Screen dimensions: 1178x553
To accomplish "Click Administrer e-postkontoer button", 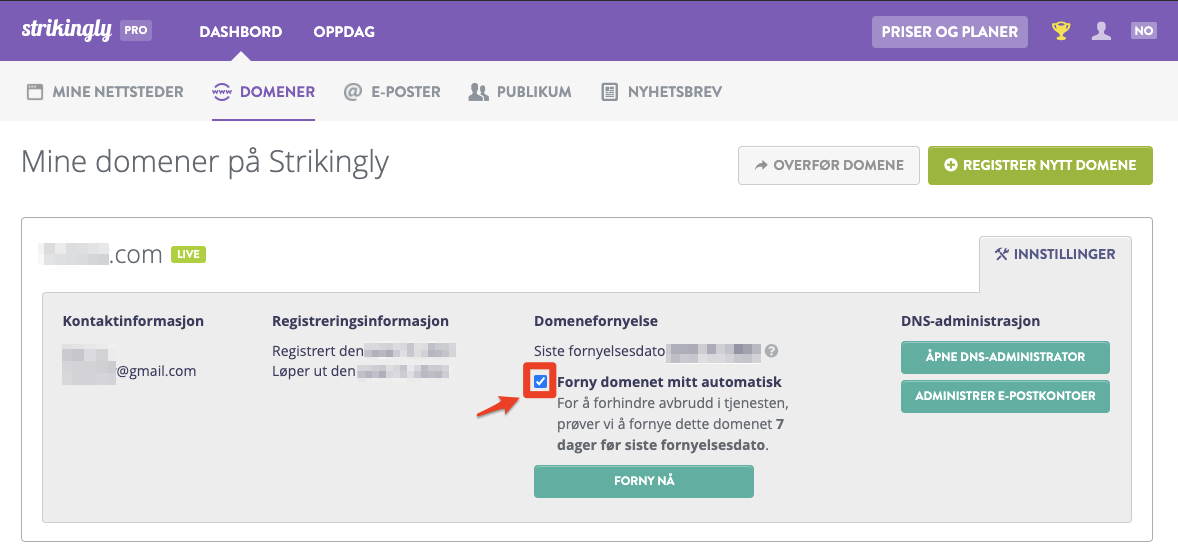I will 1005,396.
